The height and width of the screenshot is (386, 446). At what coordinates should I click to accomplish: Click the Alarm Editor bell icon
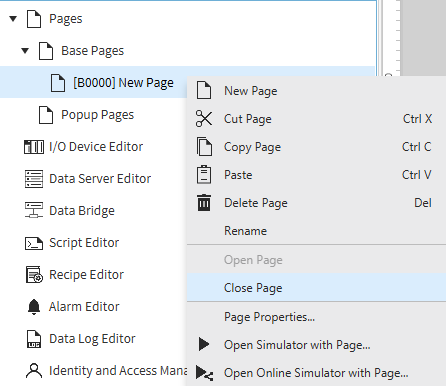34,307
